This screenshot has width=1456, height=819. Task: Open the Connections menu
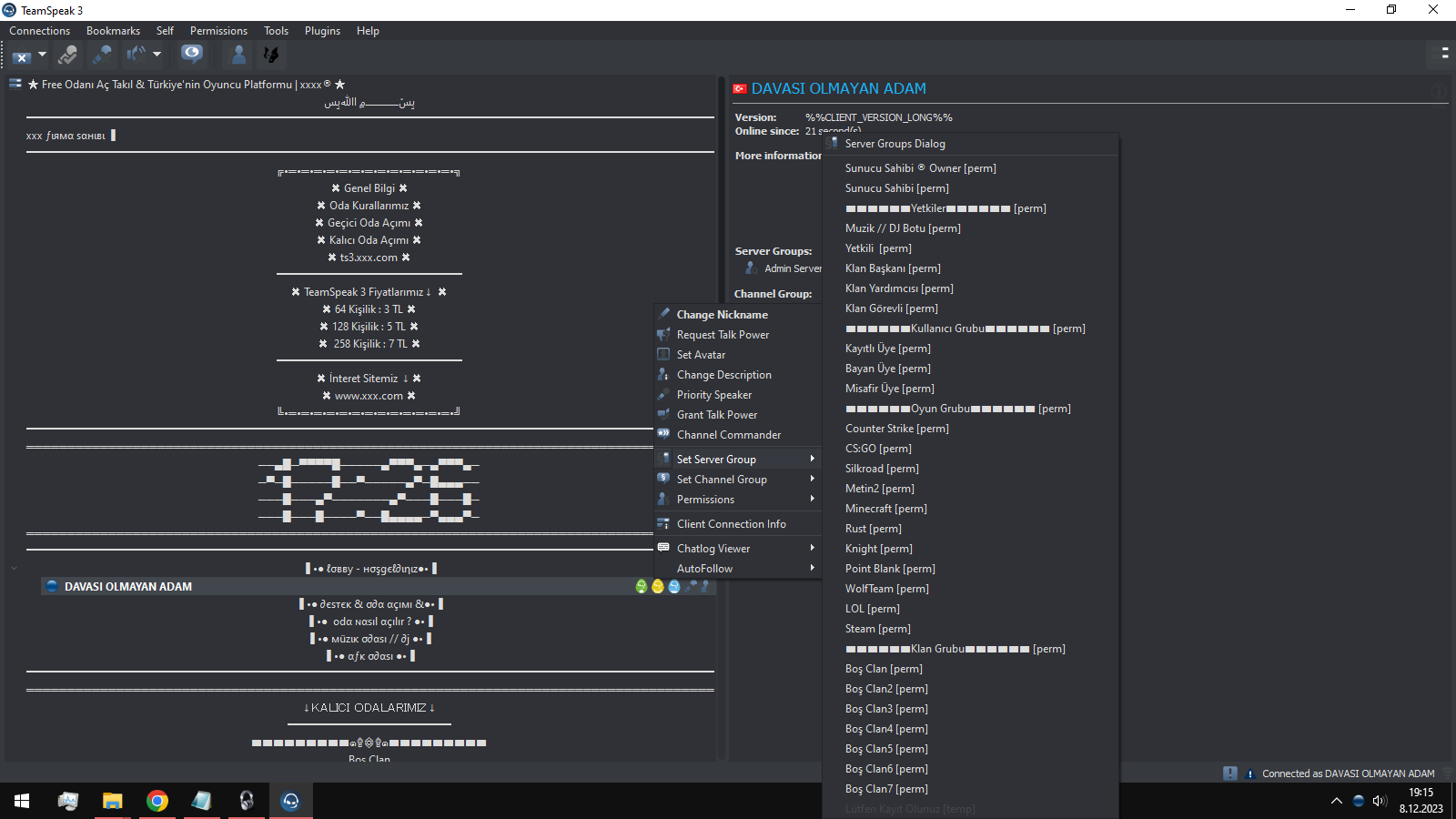(40, 31)
